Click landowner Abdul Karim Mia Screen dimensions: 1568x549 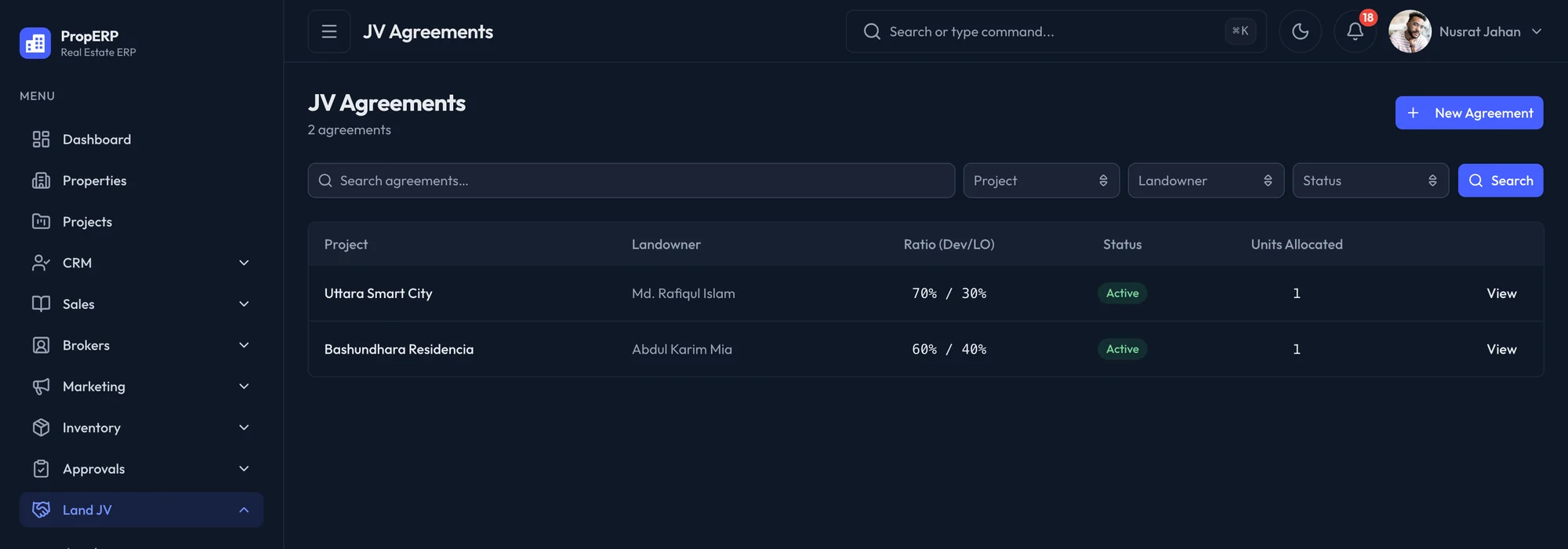pyautogui.click(x=682, y=349)
